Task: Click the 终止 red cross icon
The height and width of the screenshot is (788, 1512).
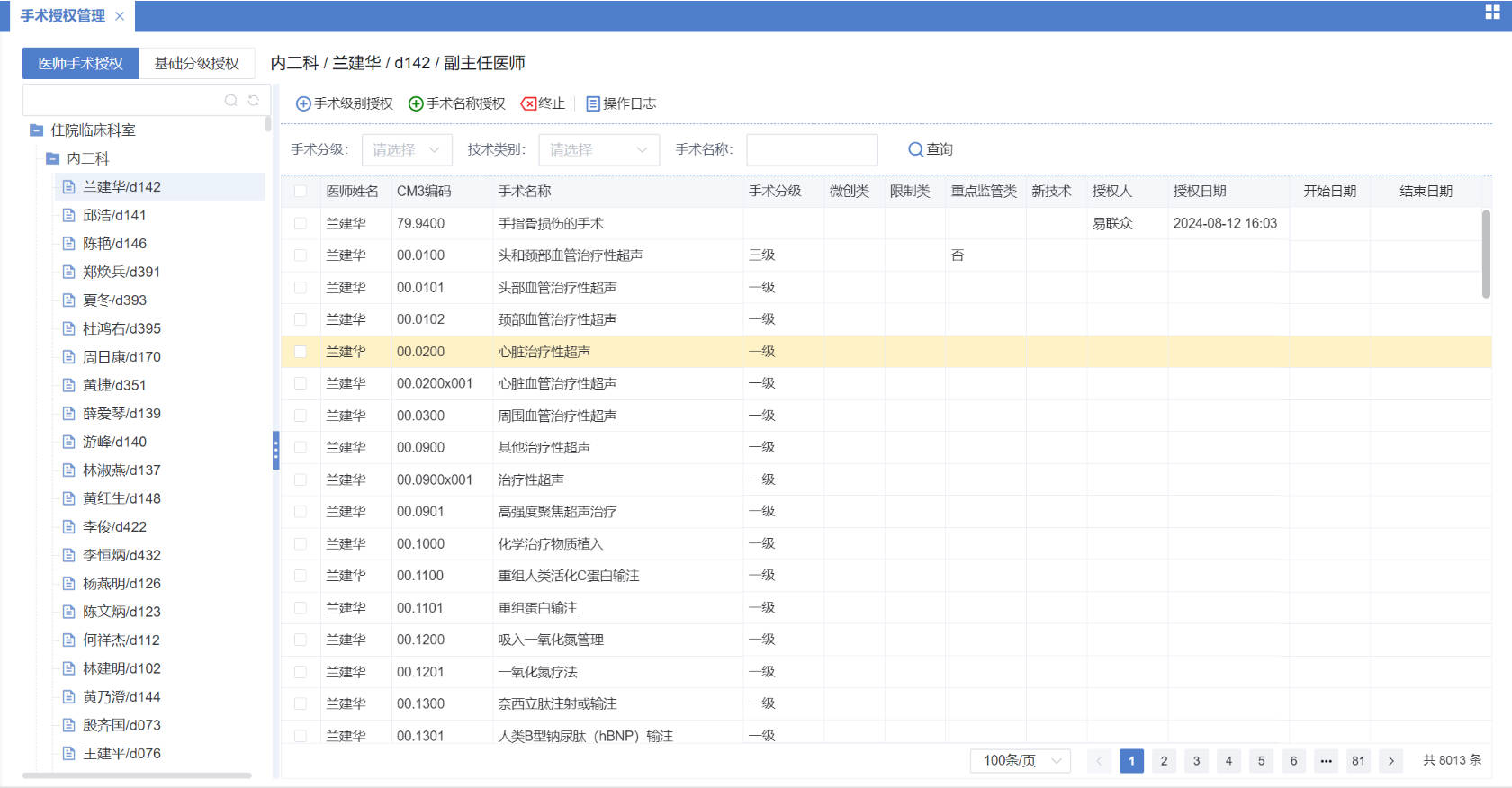Action: click(x=528, y=103)
